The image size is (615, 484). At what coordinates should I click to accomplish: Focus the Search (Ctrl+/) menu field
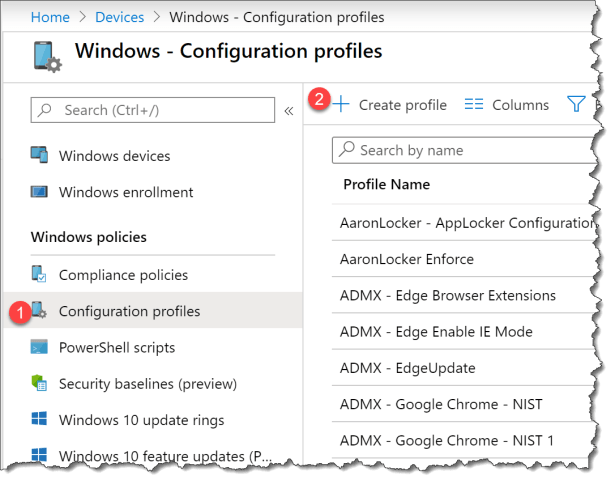point(153,110)
